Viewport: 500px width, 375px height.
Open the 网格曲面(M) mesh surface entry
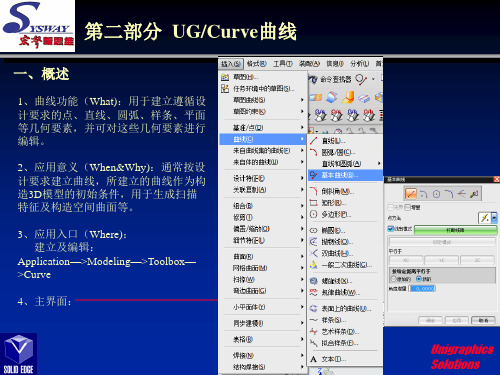(262, 268)
